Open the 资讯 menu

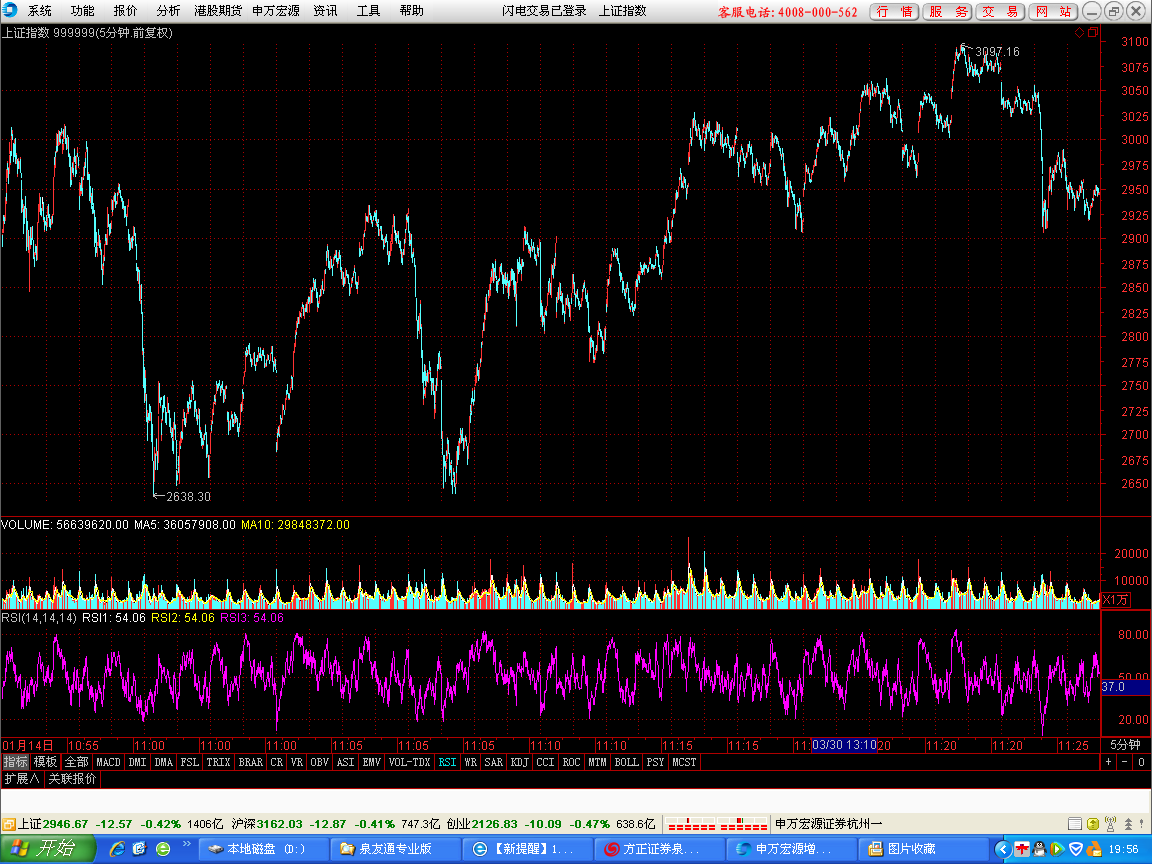[x=325, y=11]
